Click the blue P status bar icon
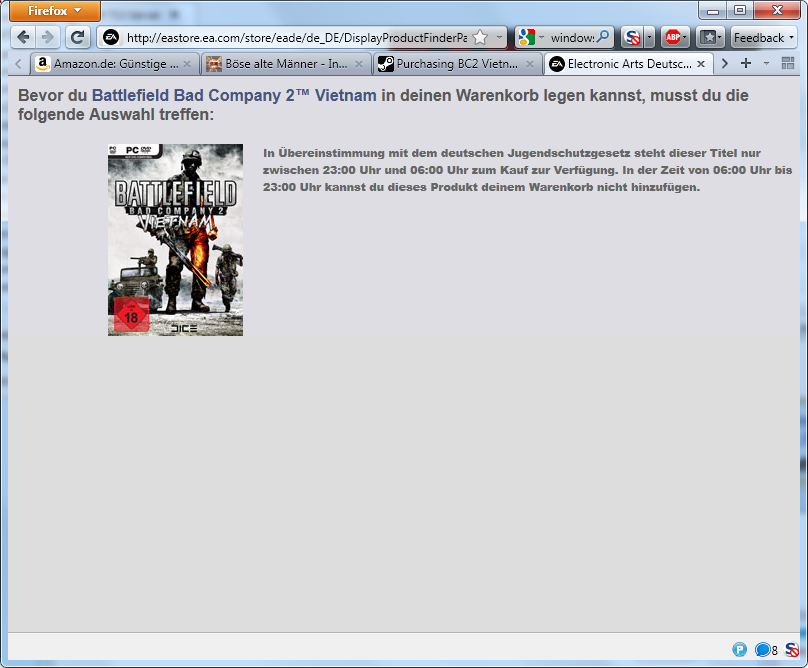The width and height of the screenshot is (808, 668). (739, 649)
